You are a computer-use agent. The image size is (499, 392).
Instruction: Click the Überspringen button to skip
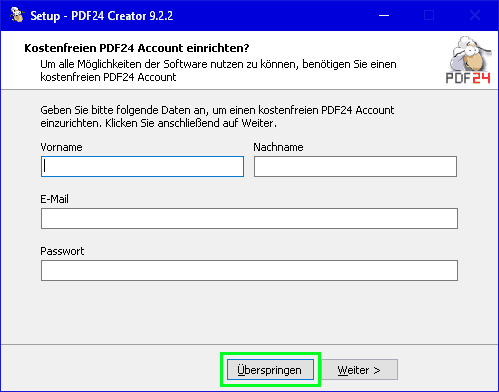pos(270,369)
